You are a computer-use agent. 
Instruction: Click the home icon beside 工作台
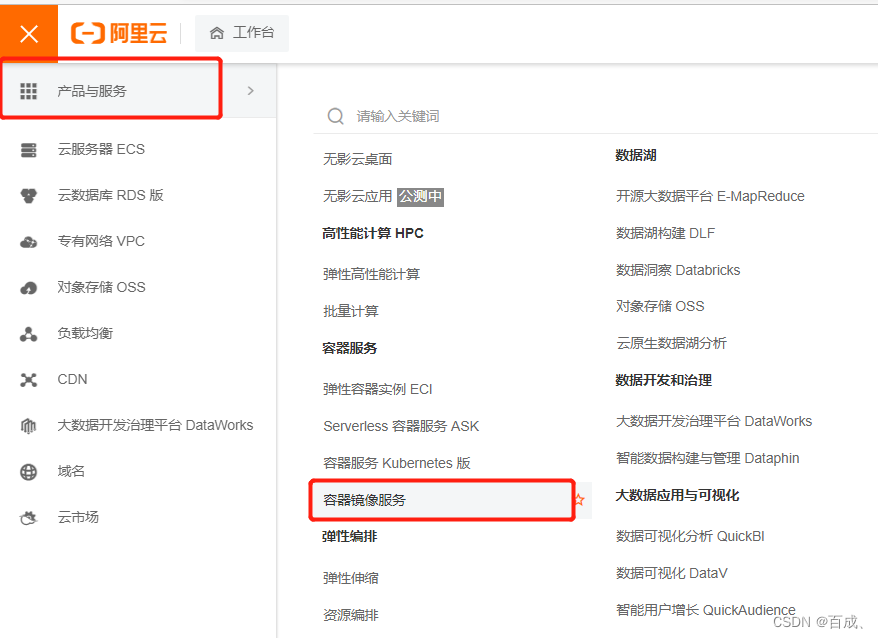[x=217, y=33]
